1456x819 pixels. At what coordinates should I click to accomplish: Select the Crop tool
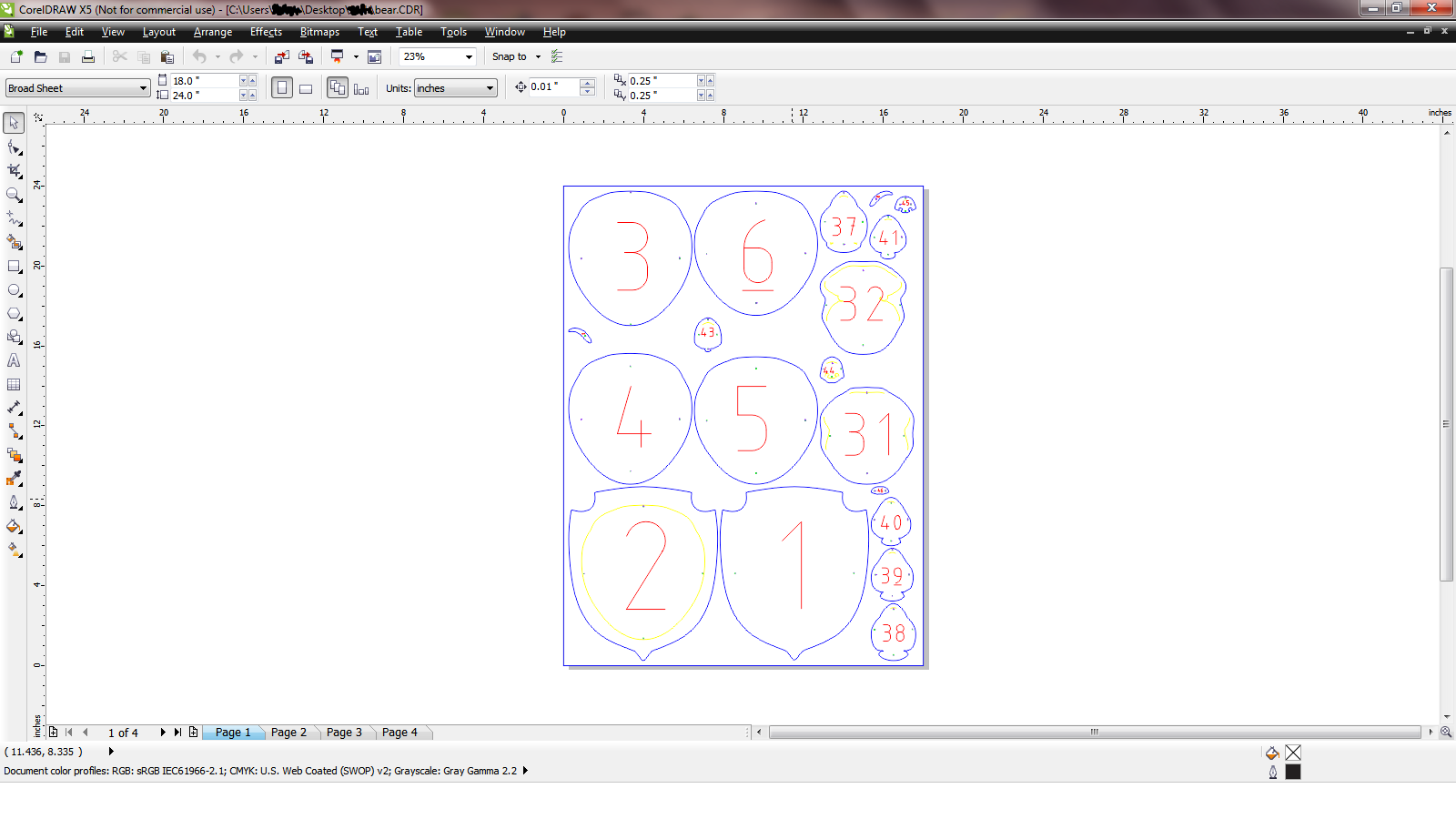(x=14, y=170)
